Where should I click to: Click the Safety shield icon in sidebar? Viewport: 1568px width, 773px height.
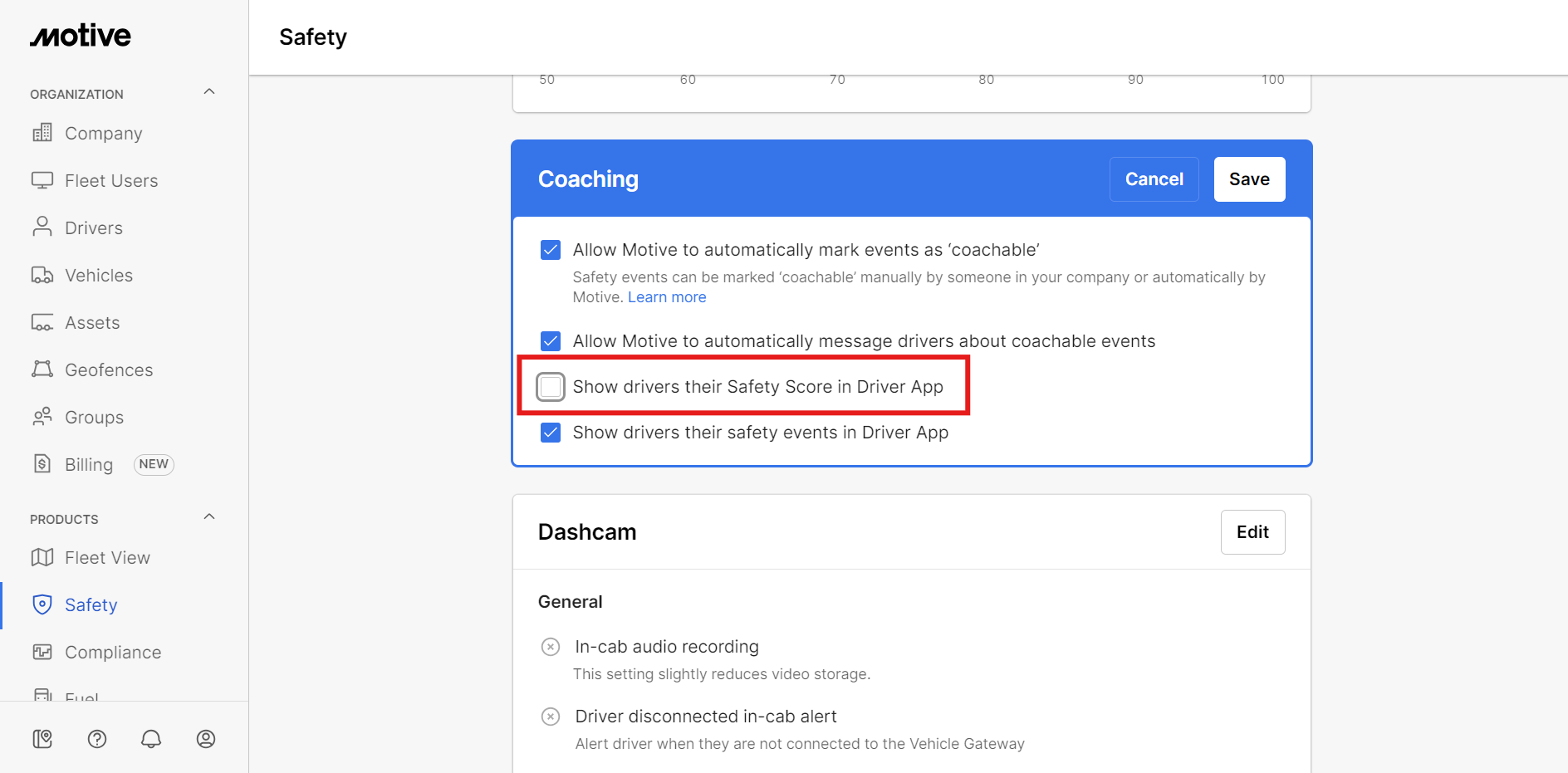[42, 604]
